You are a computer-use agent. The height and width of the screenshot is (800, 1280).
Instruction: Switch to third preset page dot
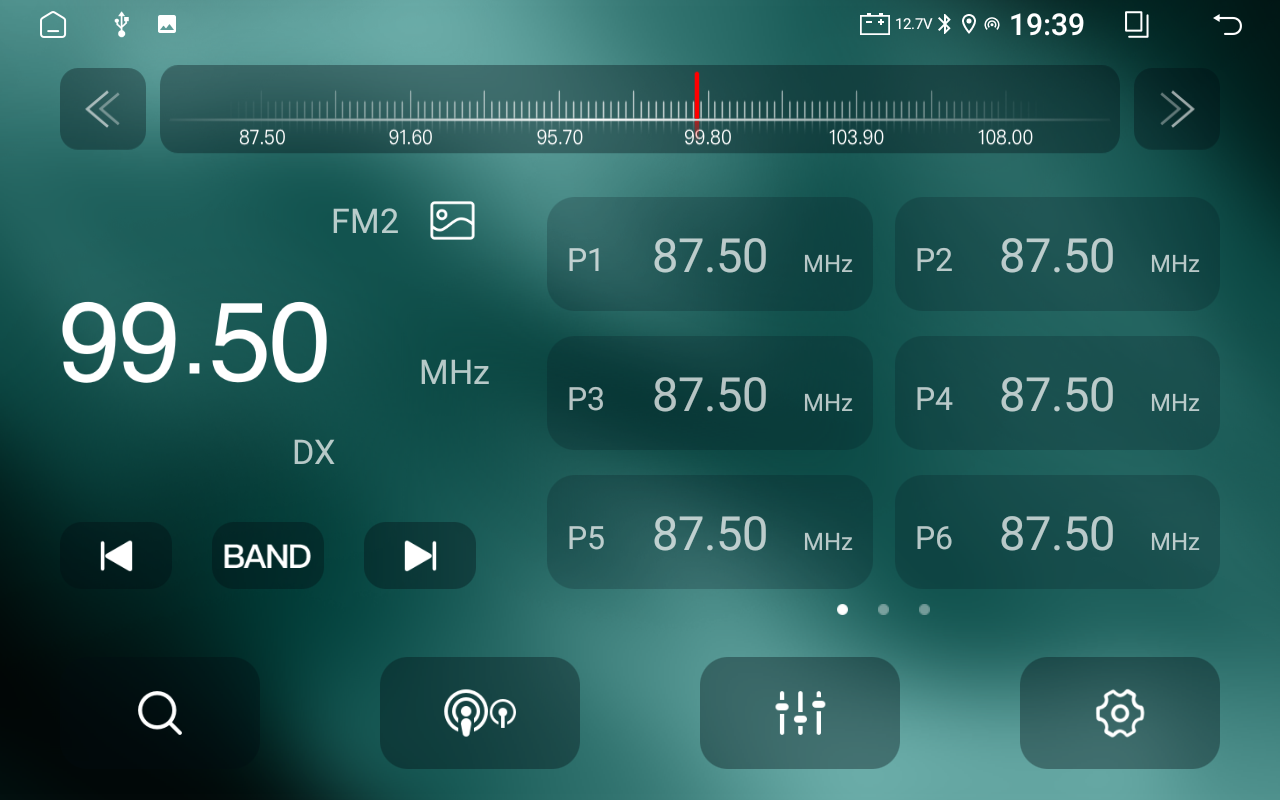click(x=924, y=609)
